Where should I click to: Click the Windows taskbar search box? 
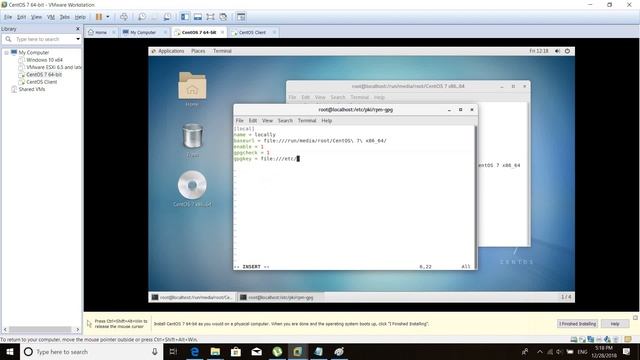point(91,351)
